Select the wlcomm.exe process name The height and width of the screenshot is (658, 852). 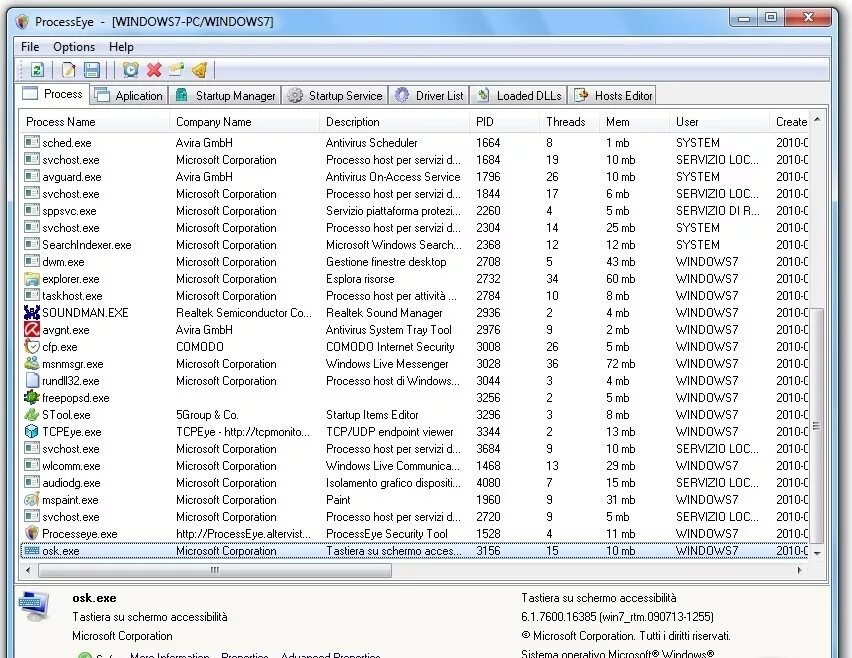pos(71,466)
